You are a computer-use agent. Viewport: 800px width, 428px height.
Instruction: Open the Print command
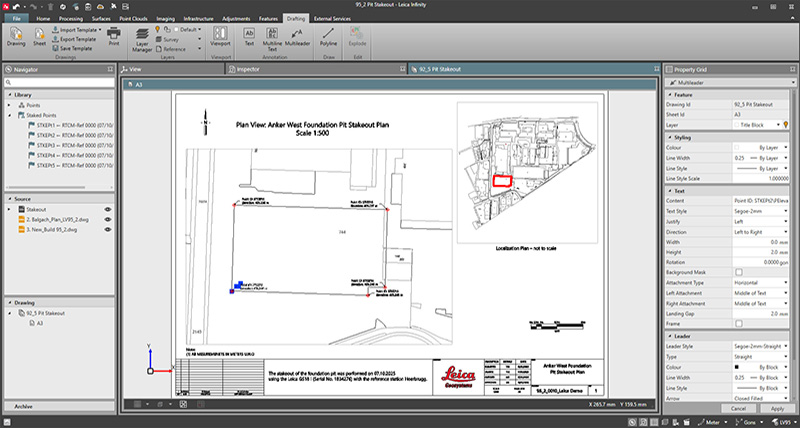(114, 36)
